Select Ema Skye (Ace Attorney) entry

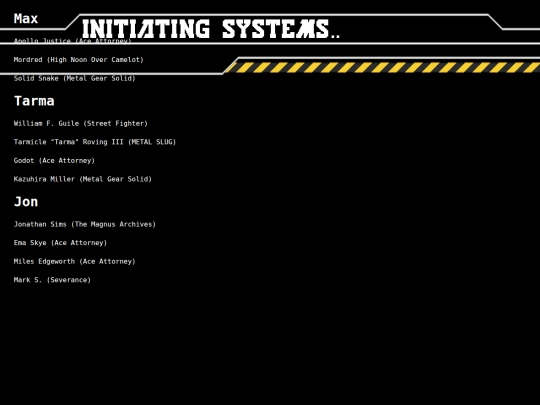pos(60,243)
